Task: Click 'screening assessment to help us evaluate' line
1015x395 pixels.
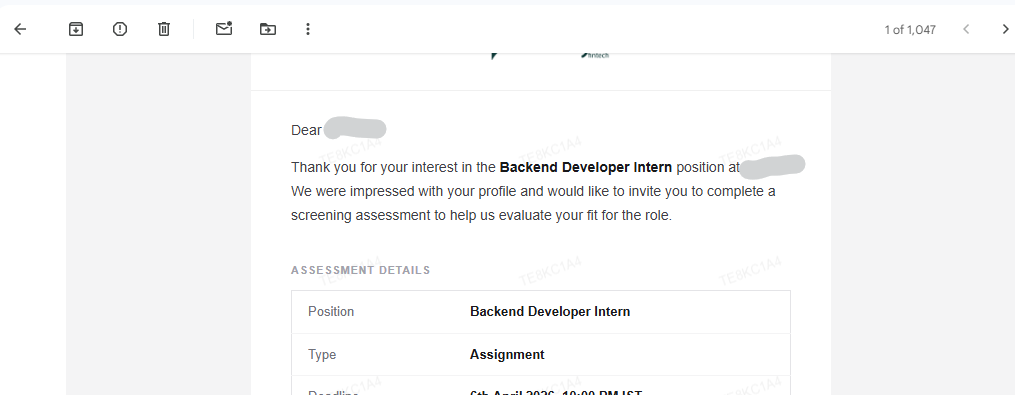Action: pos(482,216)
